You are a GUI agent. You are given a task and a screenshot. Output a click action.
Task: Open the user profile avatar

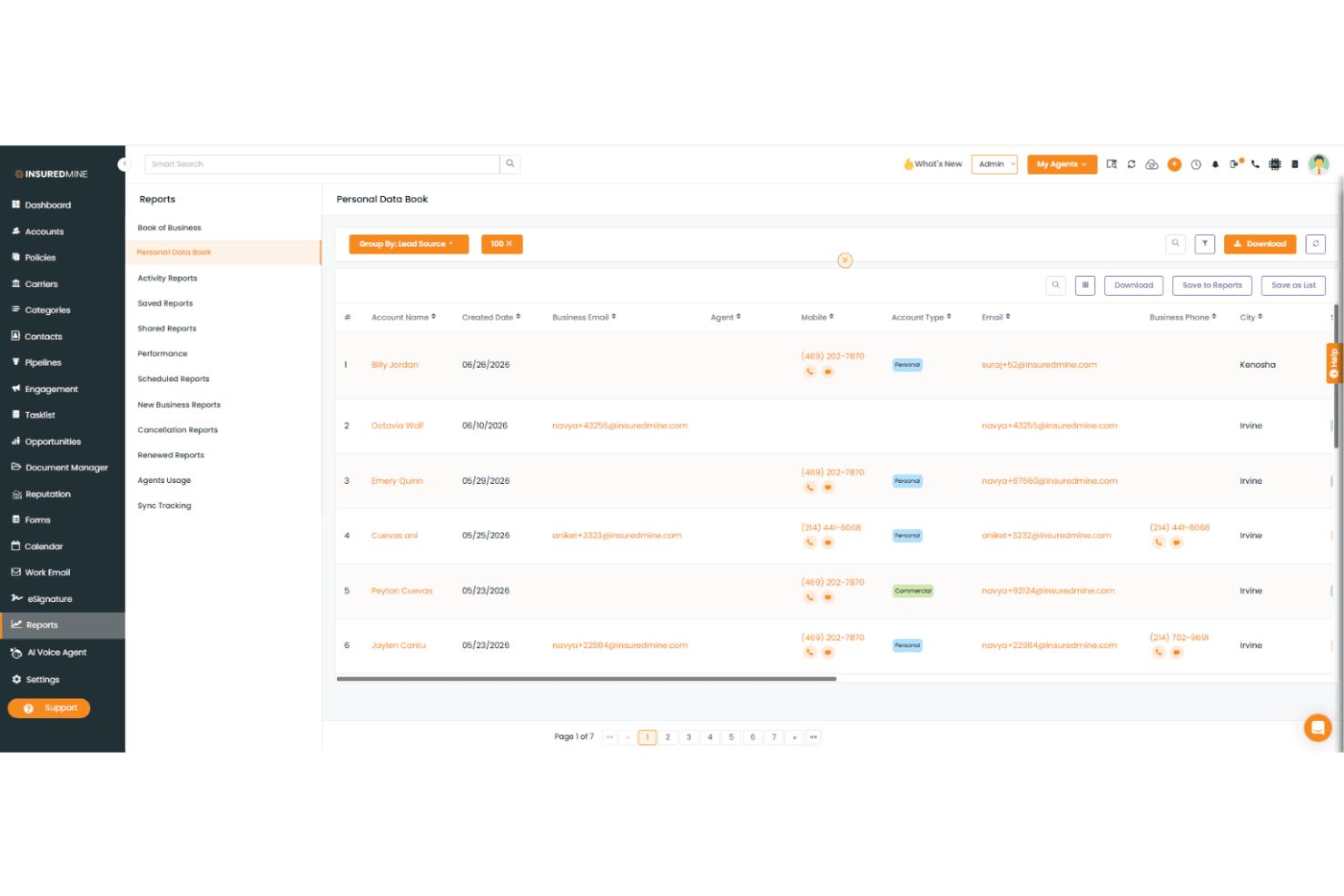click(x=1319, y=164)
